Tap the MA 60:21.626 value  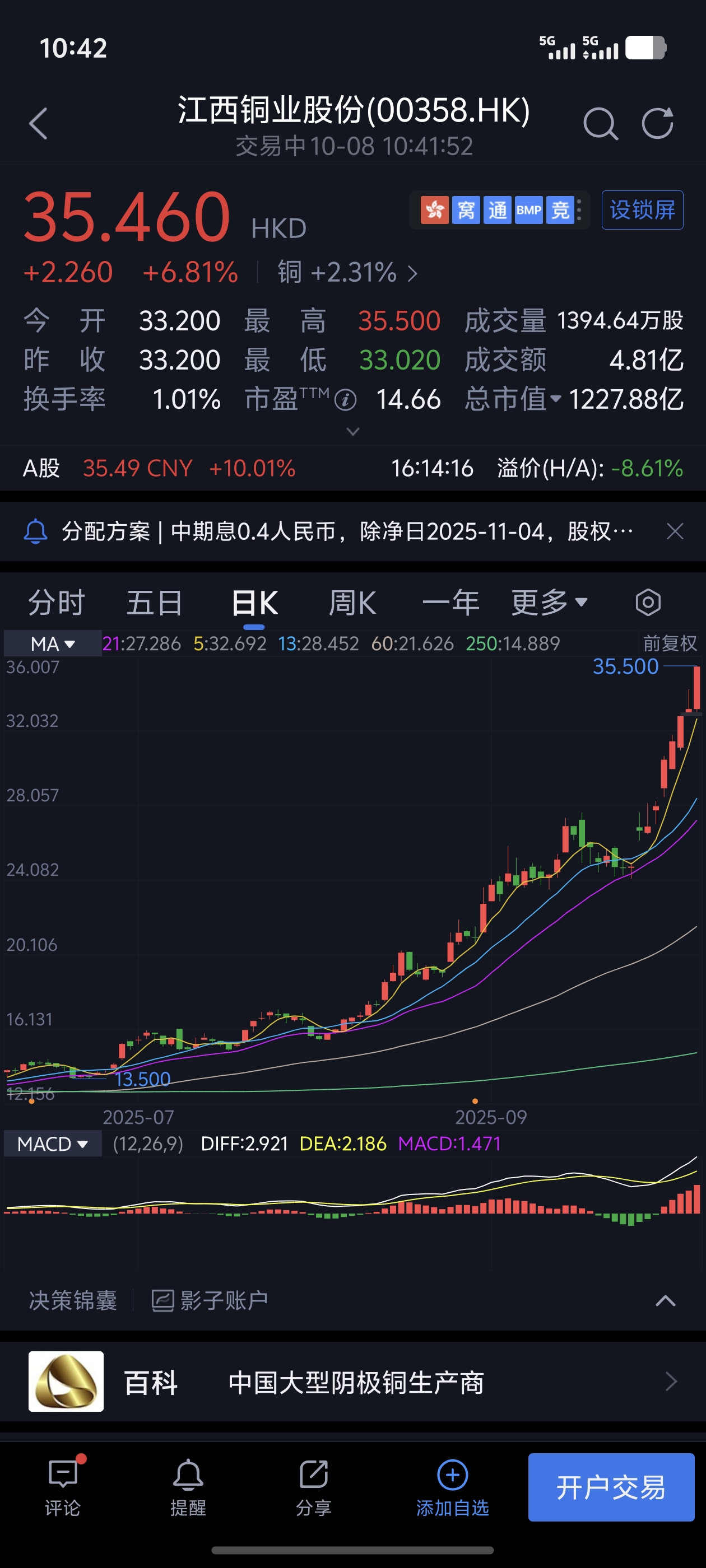tap(412, 643)
